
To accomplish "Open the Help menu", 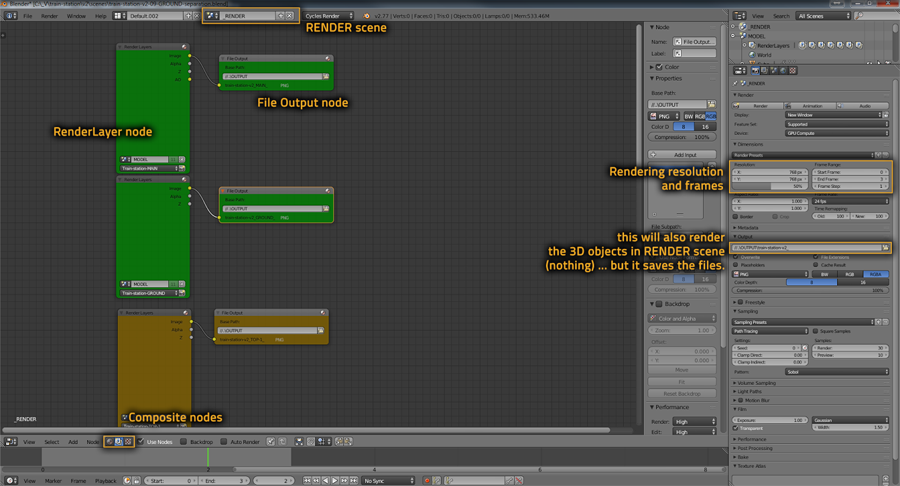I will [x=100, y=16].
